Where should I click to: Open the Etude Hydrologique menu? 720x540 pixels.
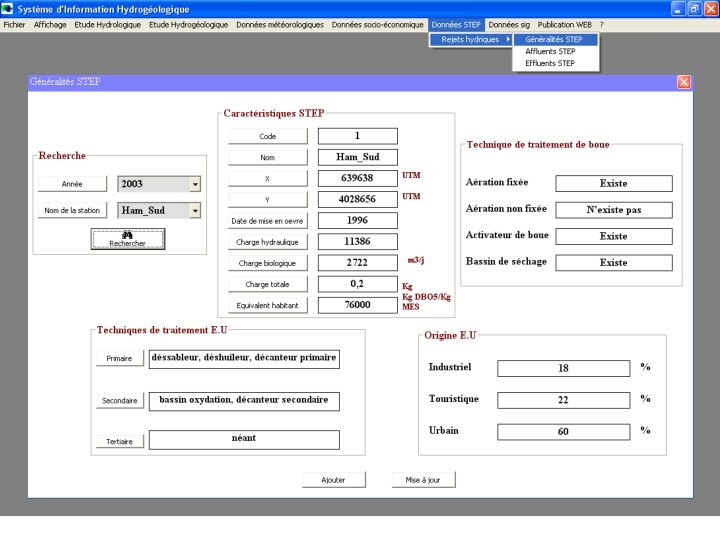click(x=107, y=25)
